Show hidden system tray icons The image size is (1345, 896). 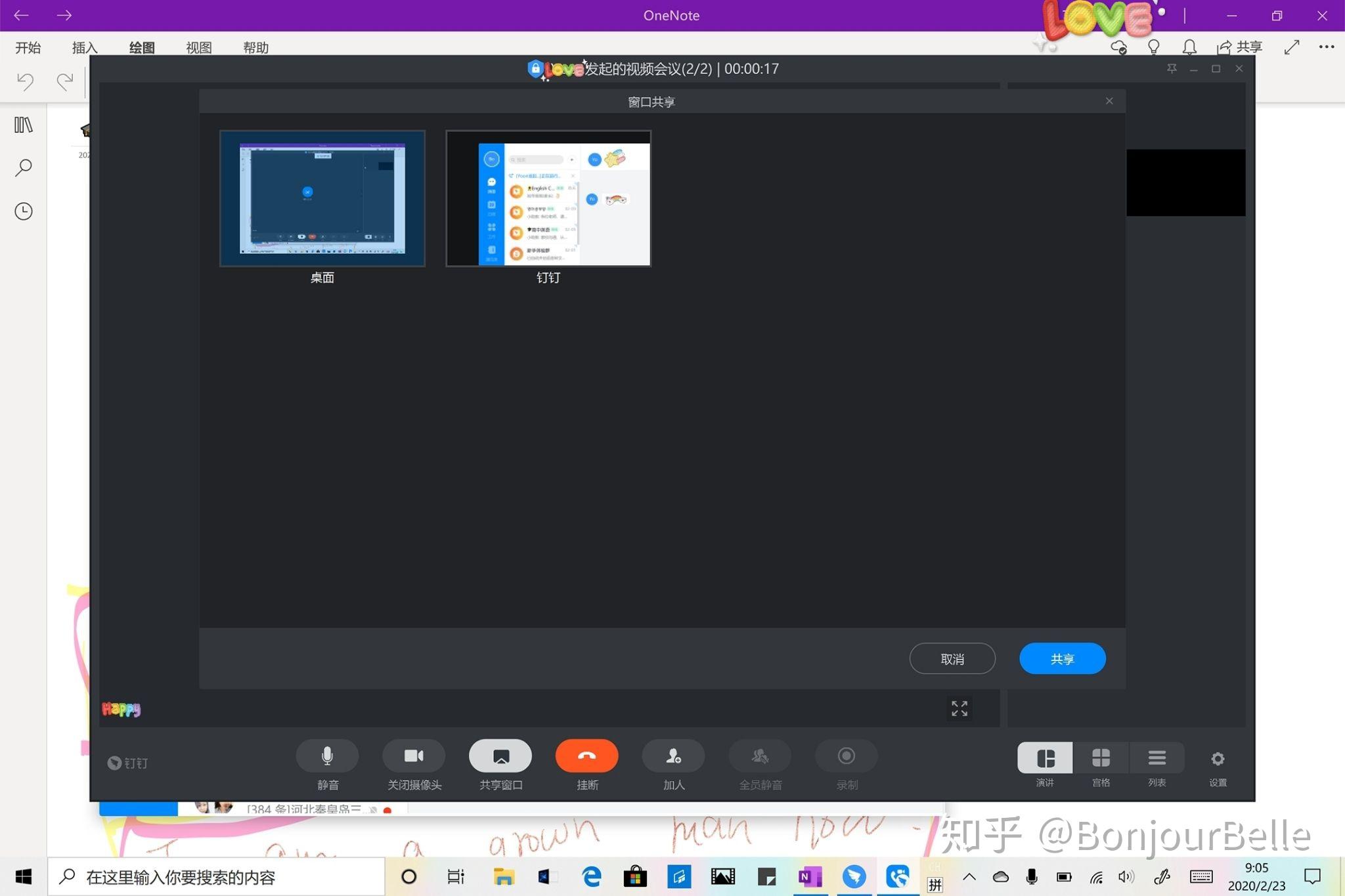(969, 877)
